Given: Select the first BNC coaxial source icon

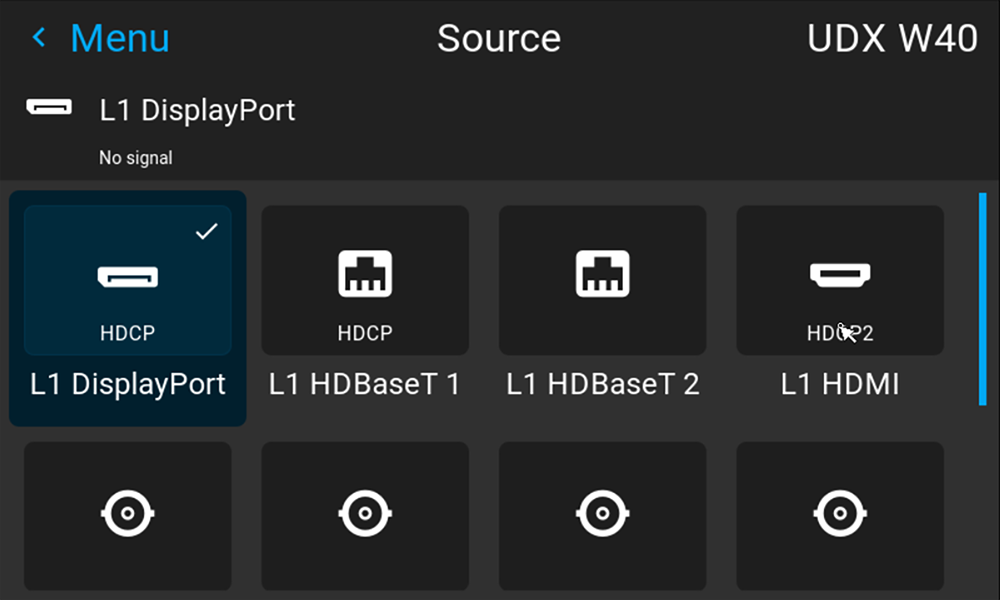Looking at the screenshot, I should click(x=128, y=513).
